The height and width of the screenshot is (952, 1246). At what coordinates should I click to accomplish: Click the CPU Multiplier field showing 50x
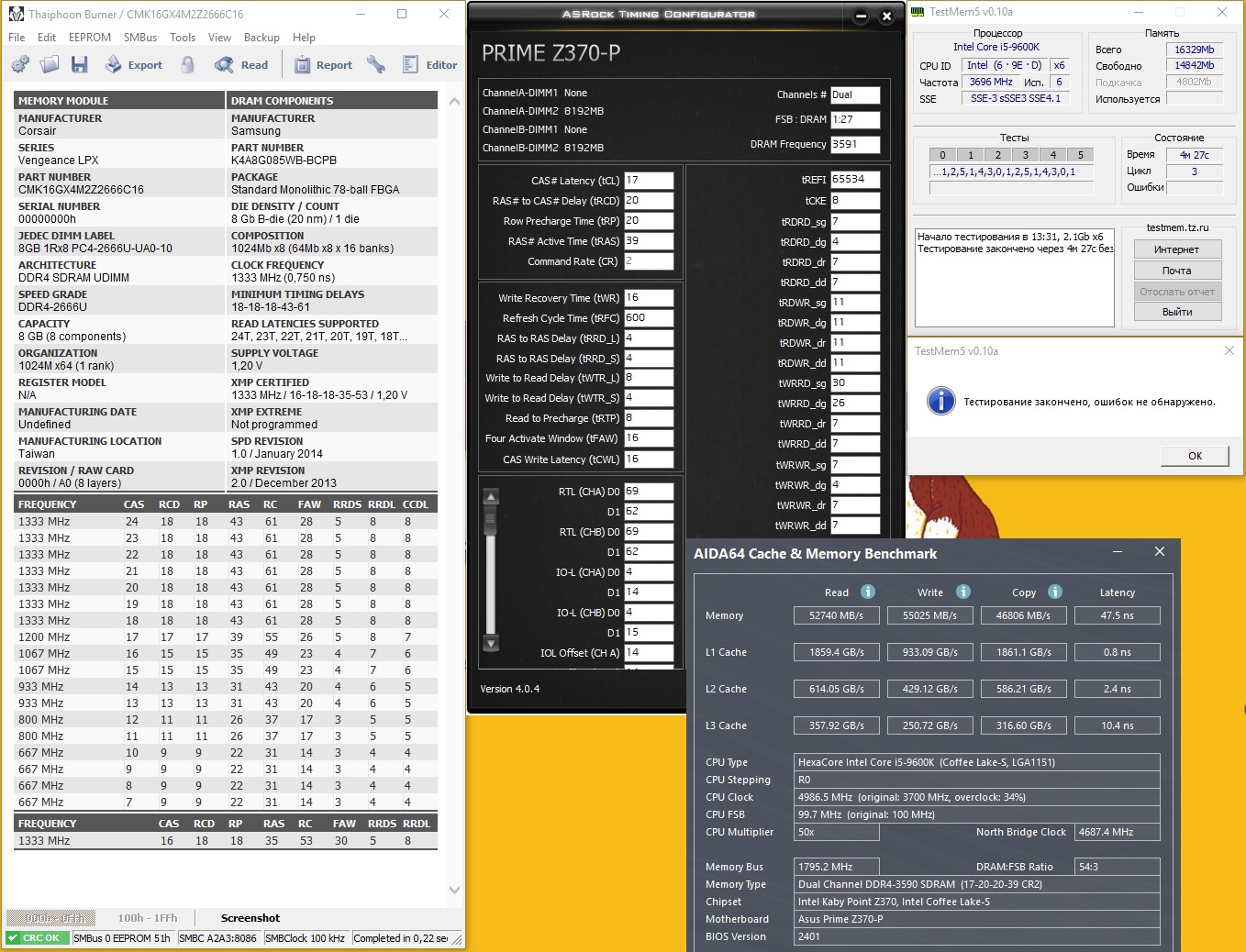pyautogui.click(x=836, y=832)
